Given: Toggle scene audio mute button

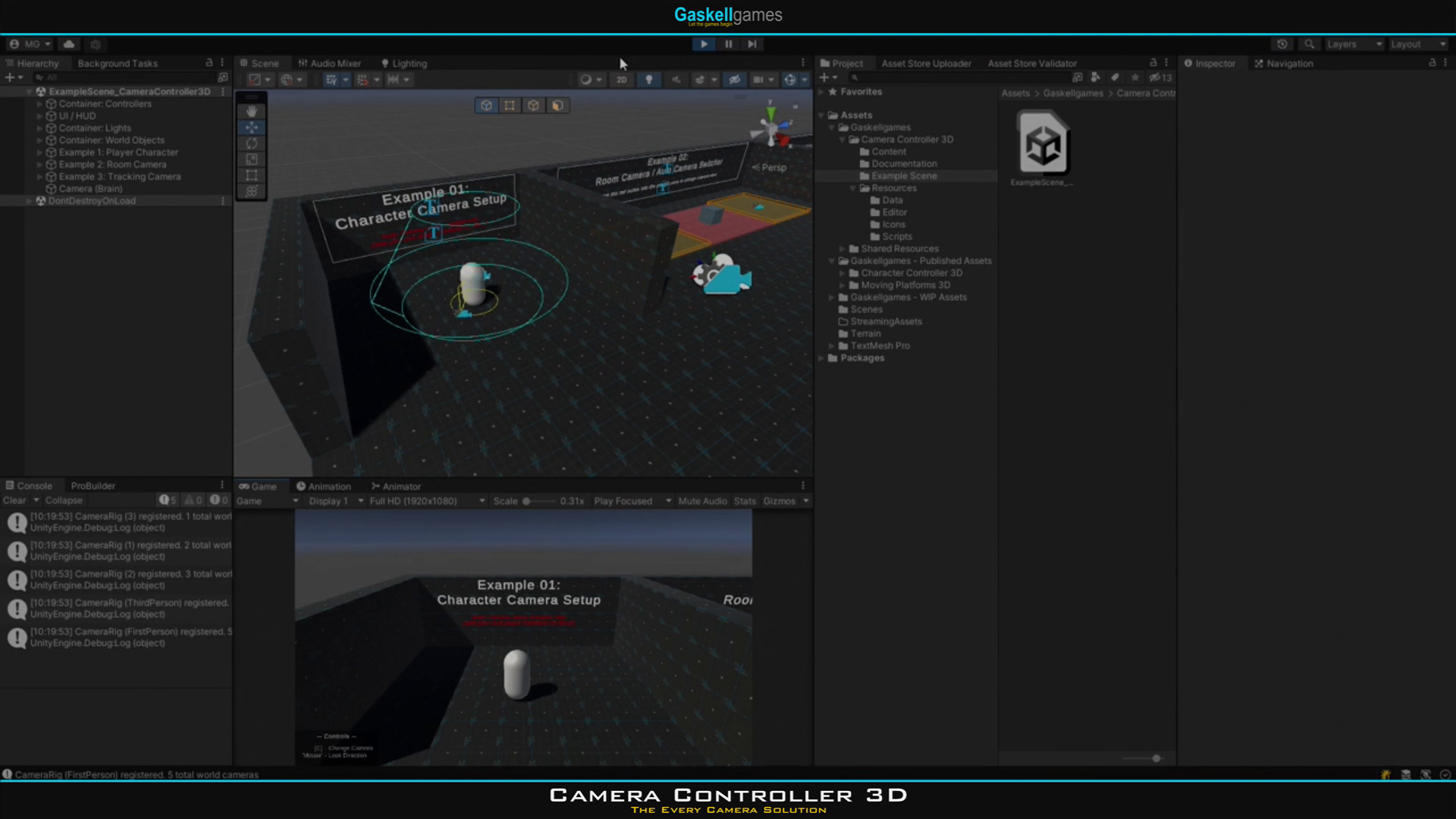Looking at the screenshot, I should tap(676, 80).
